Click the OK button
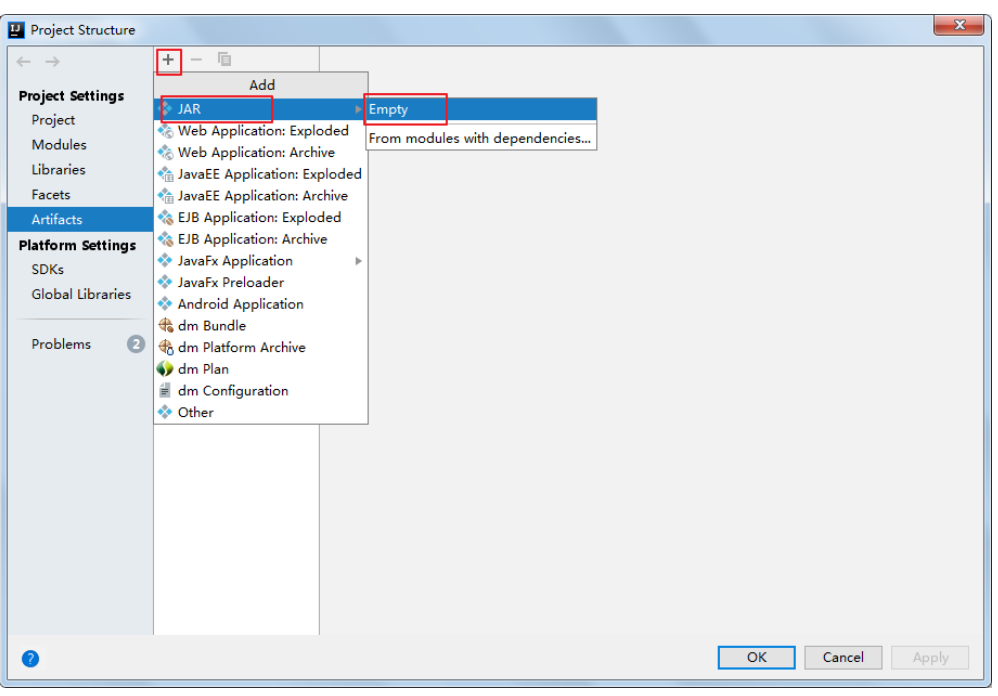 click(756, 657)
